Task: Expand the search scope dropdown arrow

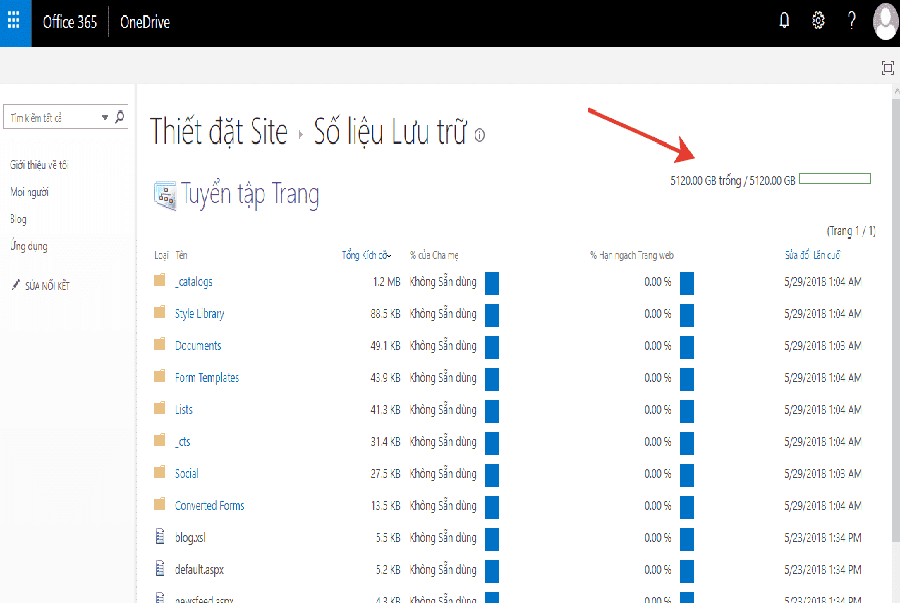Action: 105,118
